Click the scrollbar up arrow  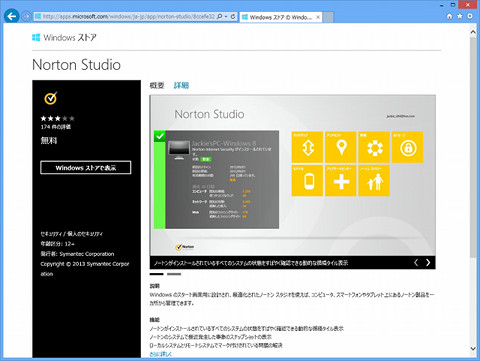(x=473, y=32)
